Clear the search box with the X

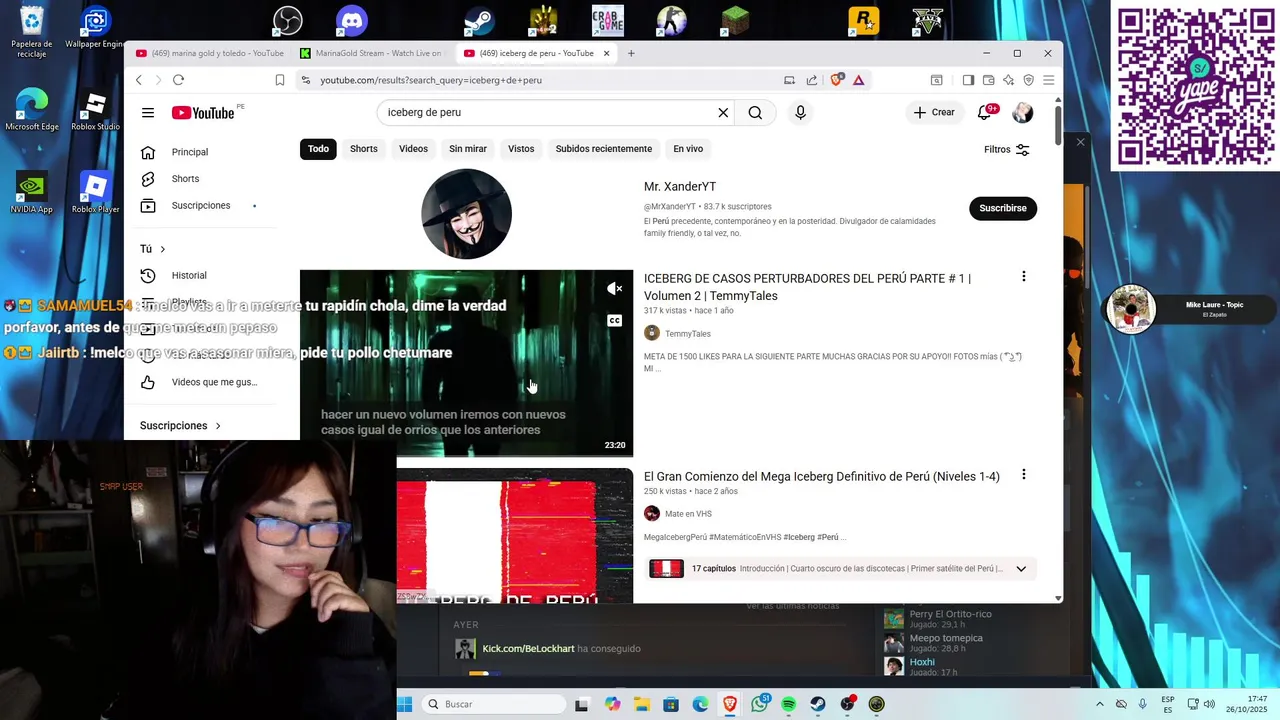(x=723, y=113)
